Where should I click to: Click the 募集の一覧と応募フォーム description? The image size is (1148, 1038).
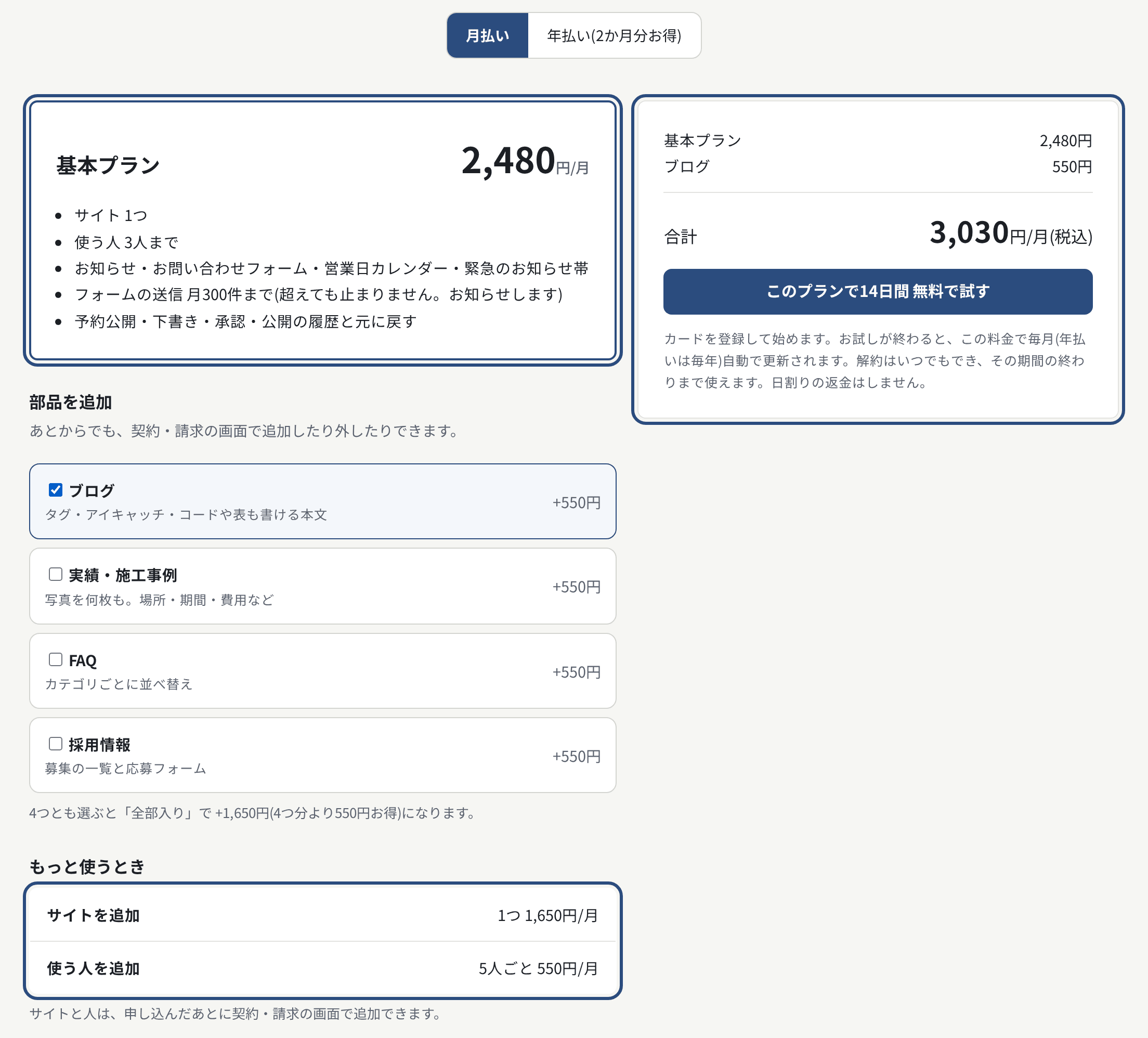(125, 768)
